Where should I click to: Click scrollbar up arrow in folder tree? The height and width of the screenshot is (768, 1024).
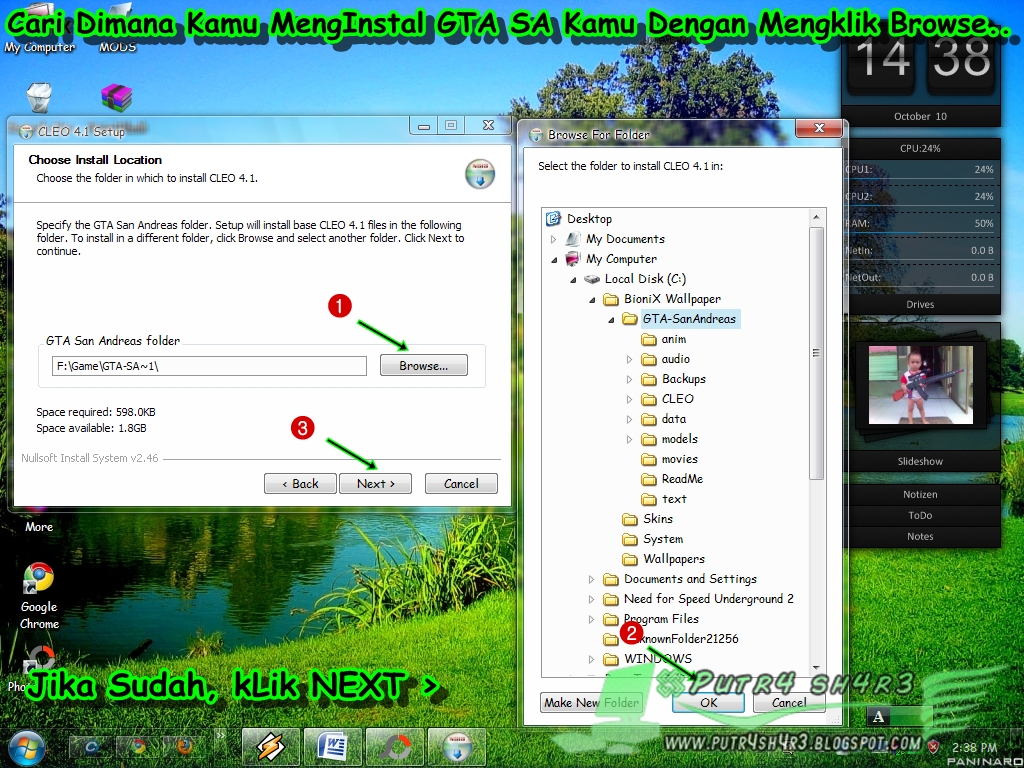(x=816, y=217)
